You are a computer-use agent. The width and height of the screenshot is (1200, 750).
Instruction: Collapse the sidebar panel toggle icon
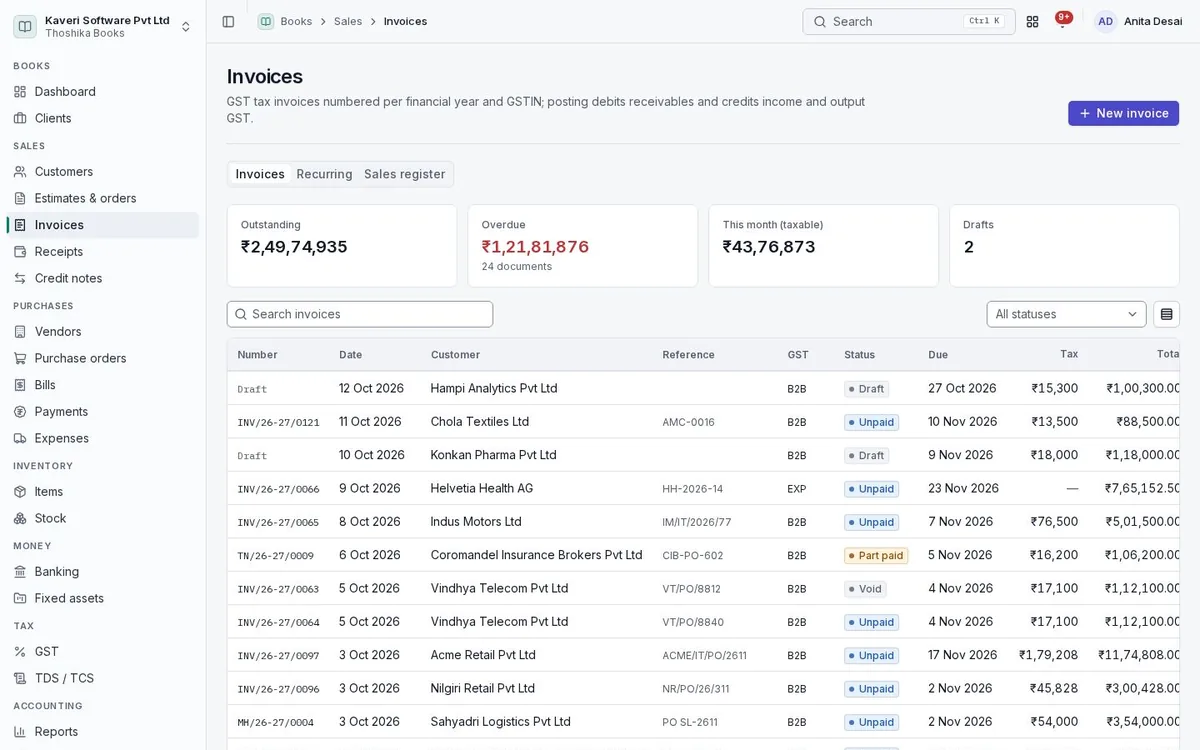228,21
